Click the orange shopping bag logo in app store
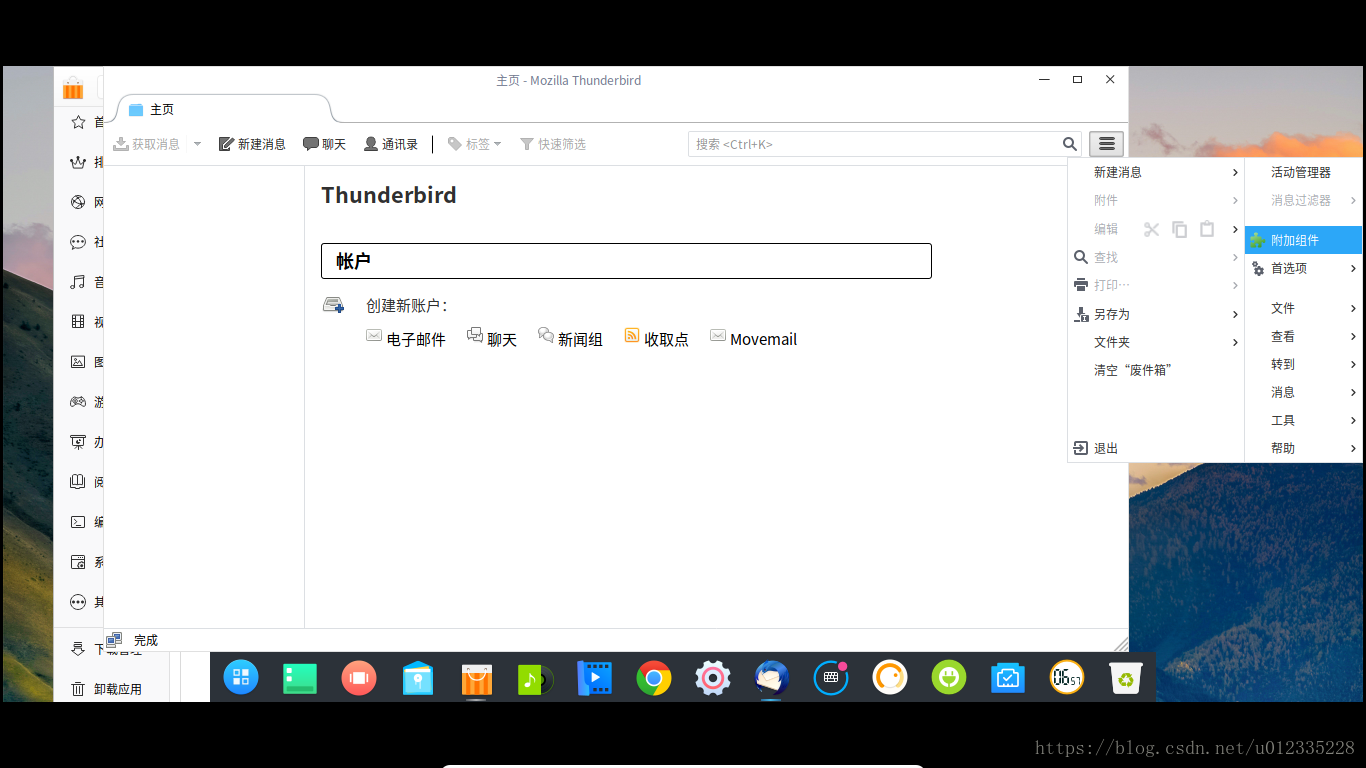This screenshot has height=768, width=1366. pyautogui.click(x=73, y=88)
